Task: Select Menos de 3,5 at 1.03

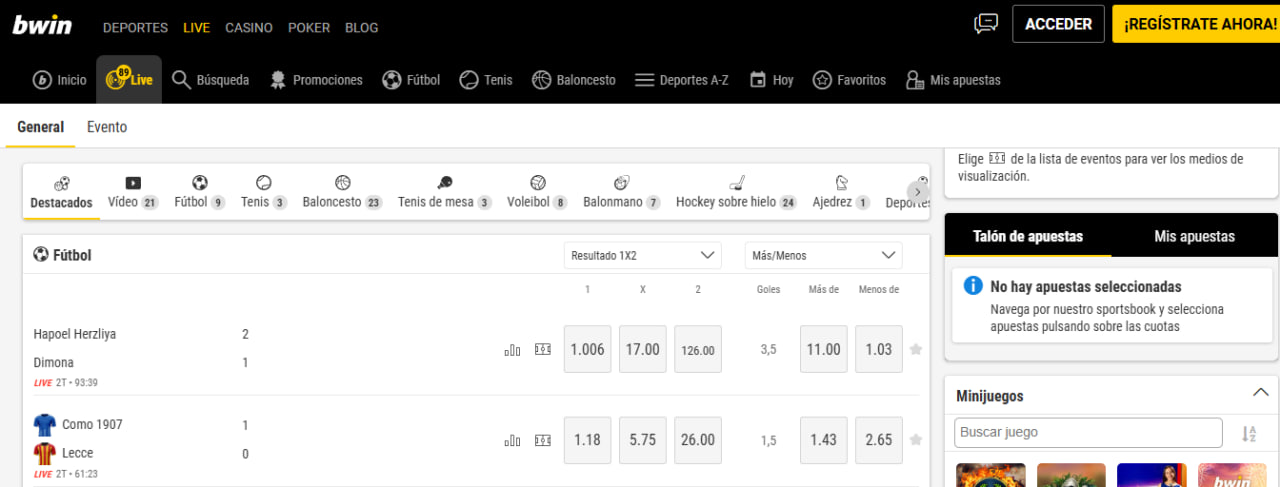Action: click(879, 350)
